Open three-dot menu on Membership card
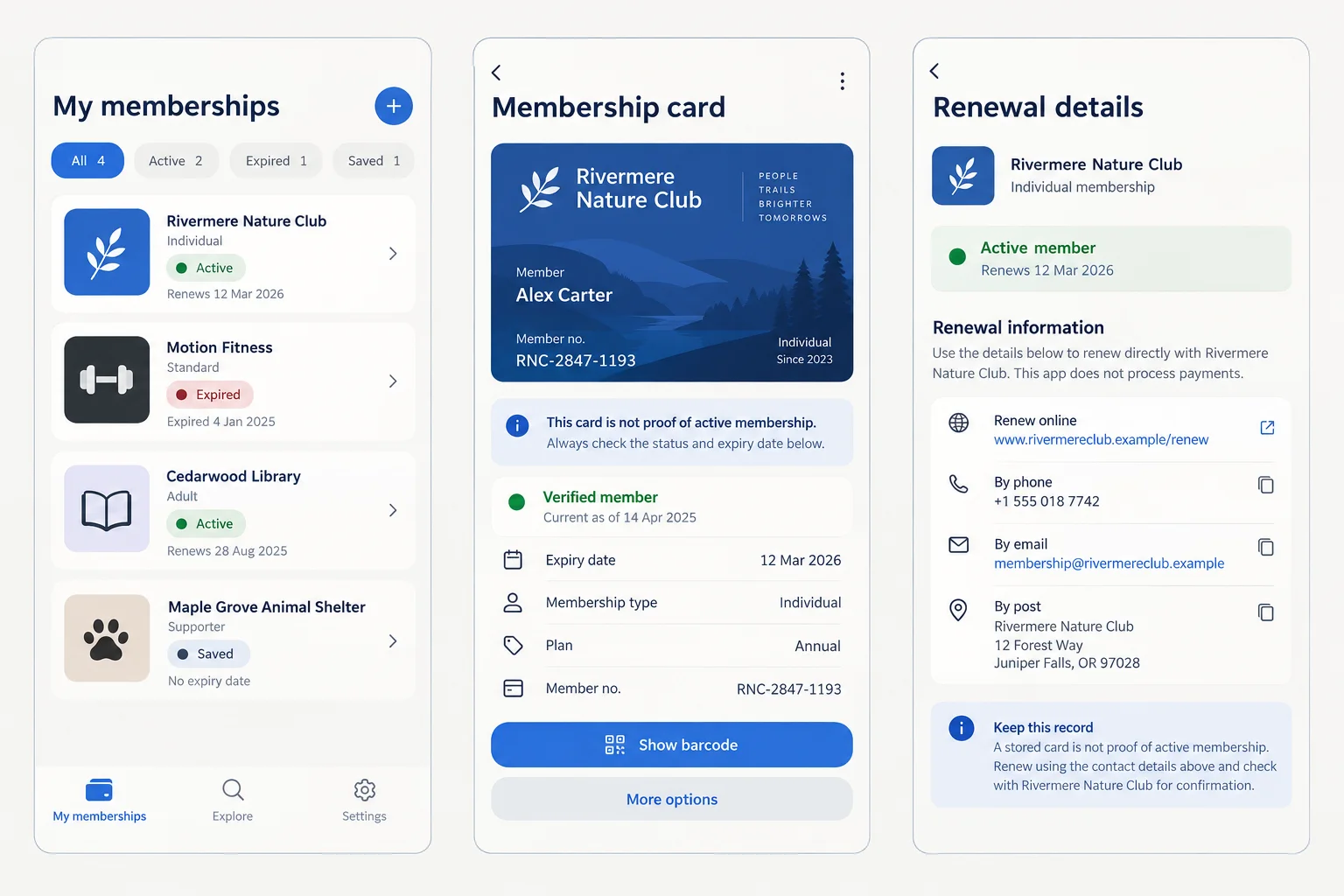 [x=842, y=81]
